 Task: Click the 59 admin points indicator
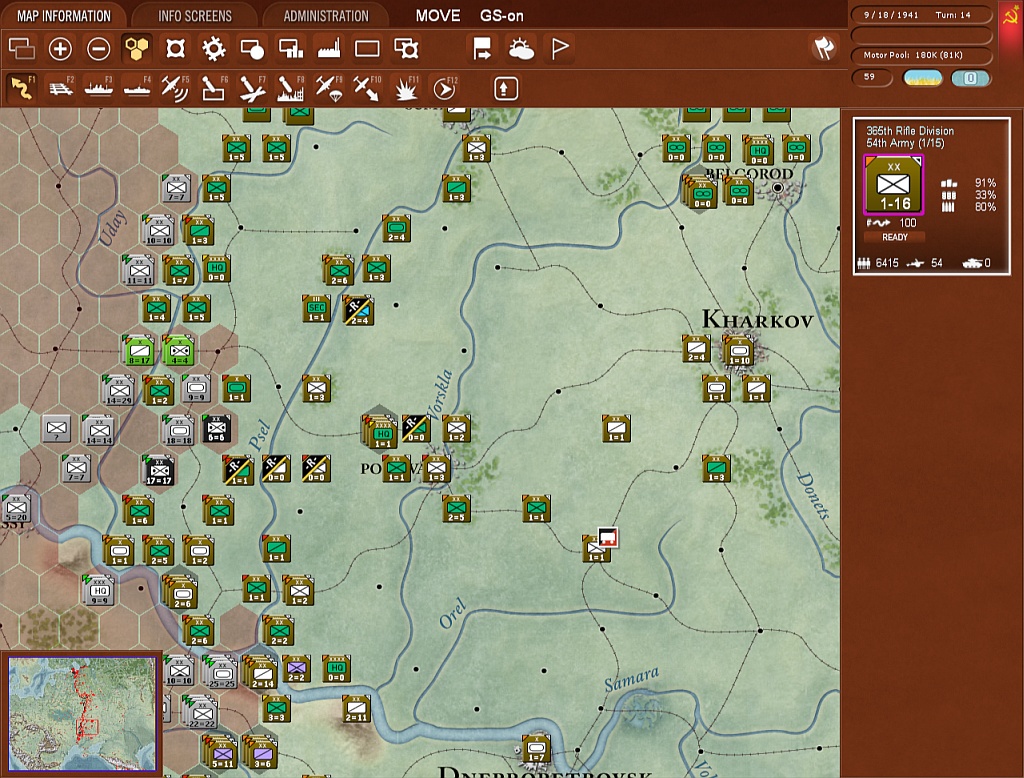pyautogui.click(x=872, y=77)
